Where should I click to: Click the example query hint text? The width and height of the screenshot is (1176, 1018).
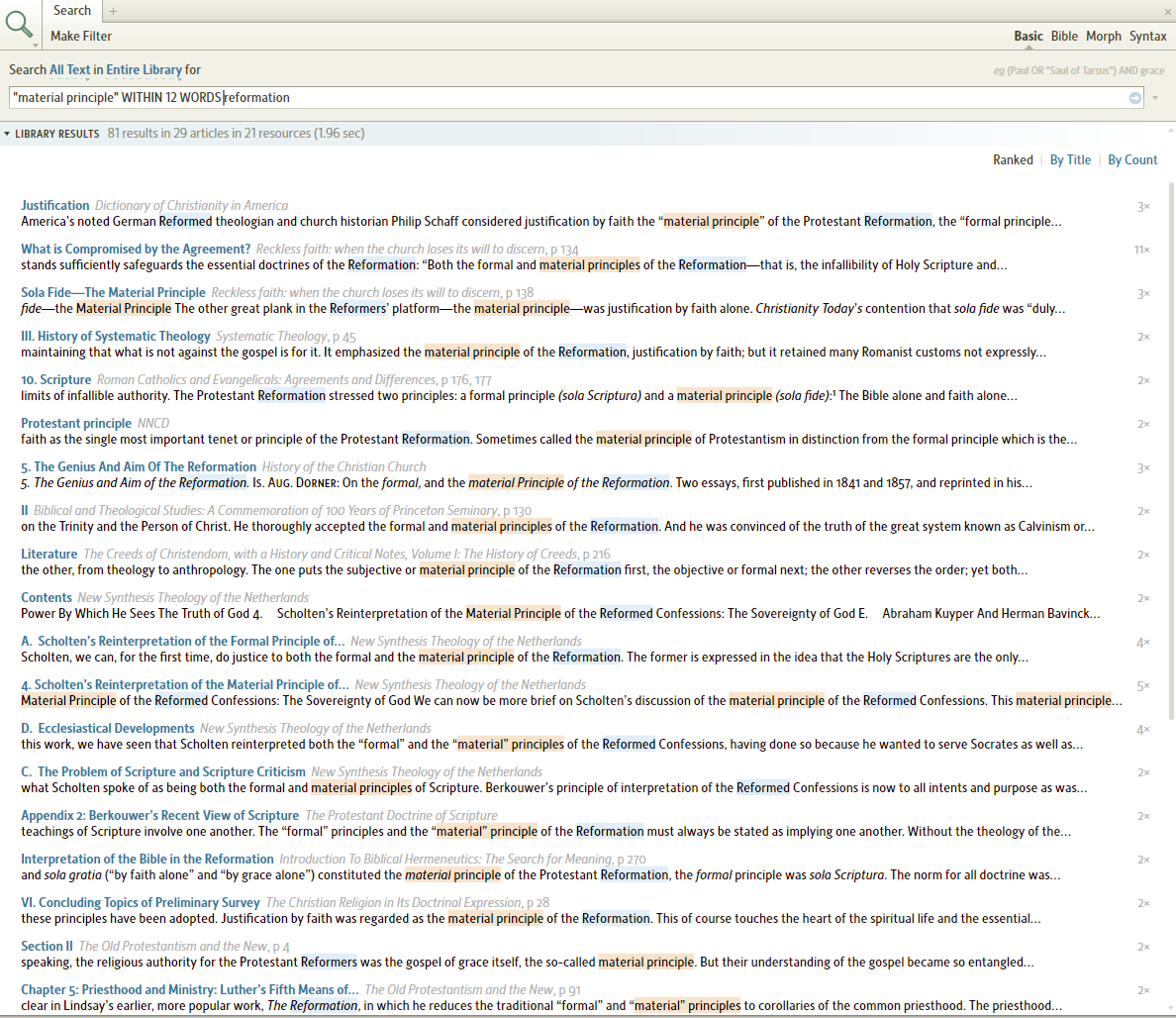[1079, 70]
